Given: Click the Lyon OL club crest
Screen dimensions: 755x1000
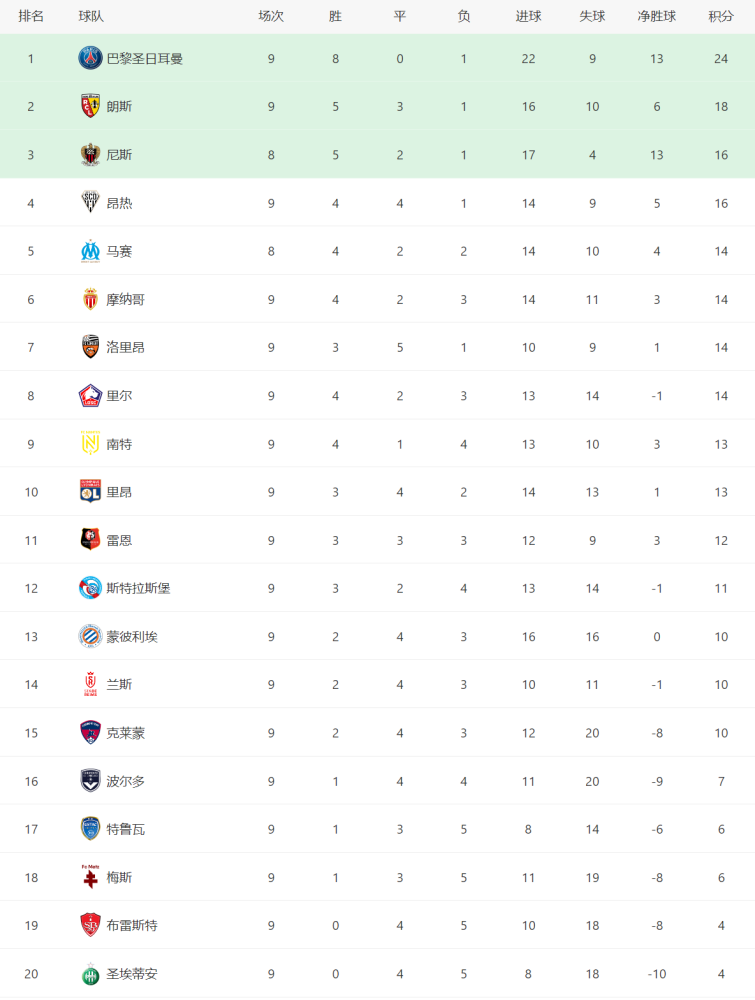Looking at the screenshot, I should [91, 492].
